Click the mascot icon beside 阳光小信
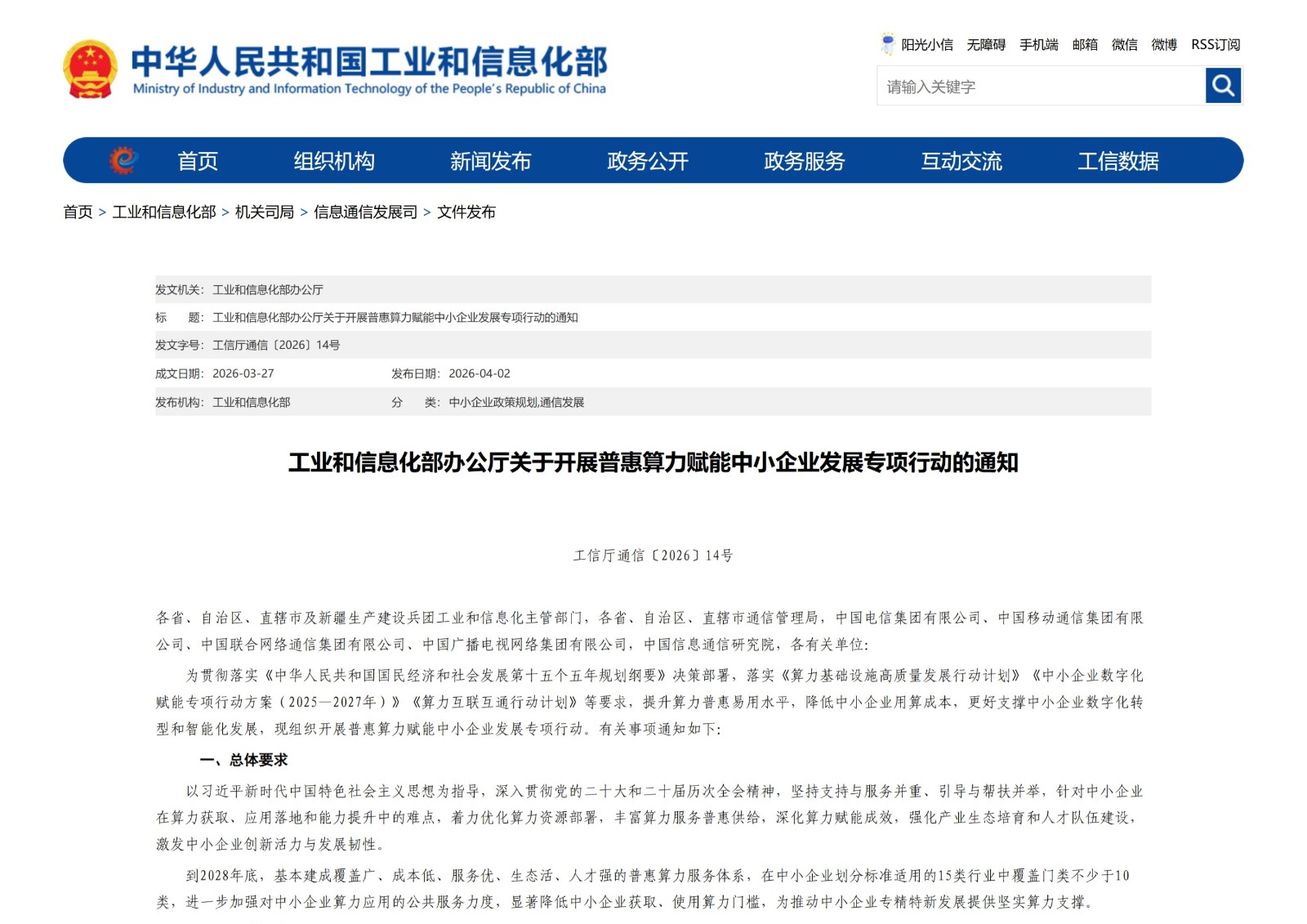The image size is (1307, 924). click(x=885, y=44)
